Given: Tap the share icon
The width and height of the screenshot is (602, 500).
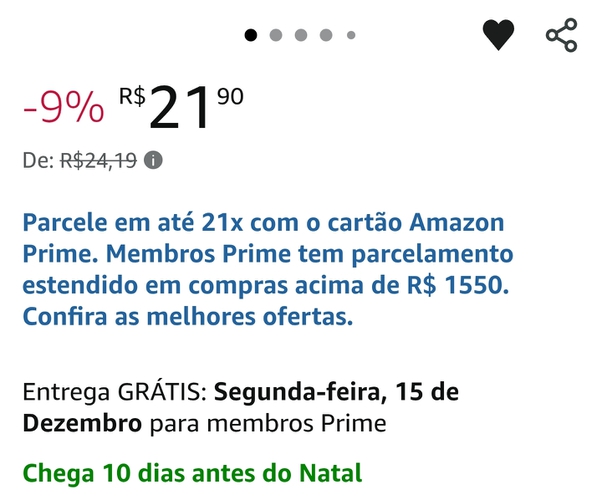Looking at the screenshot, I should pos(561,35).
